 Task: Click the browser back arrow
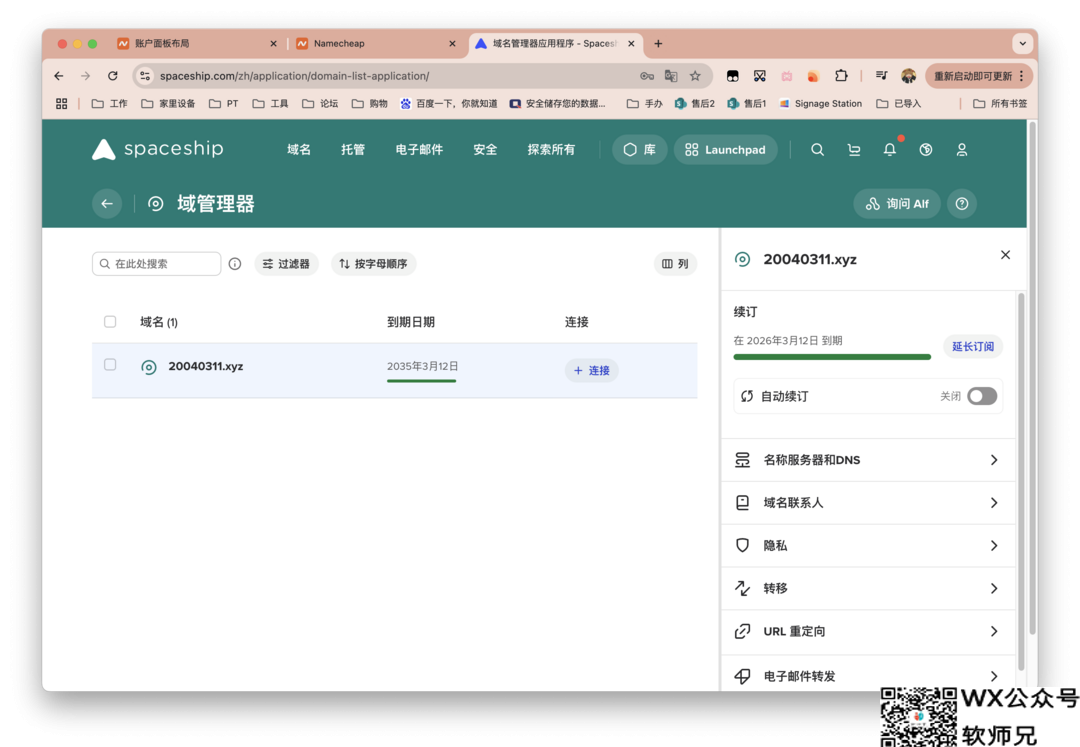59,76
